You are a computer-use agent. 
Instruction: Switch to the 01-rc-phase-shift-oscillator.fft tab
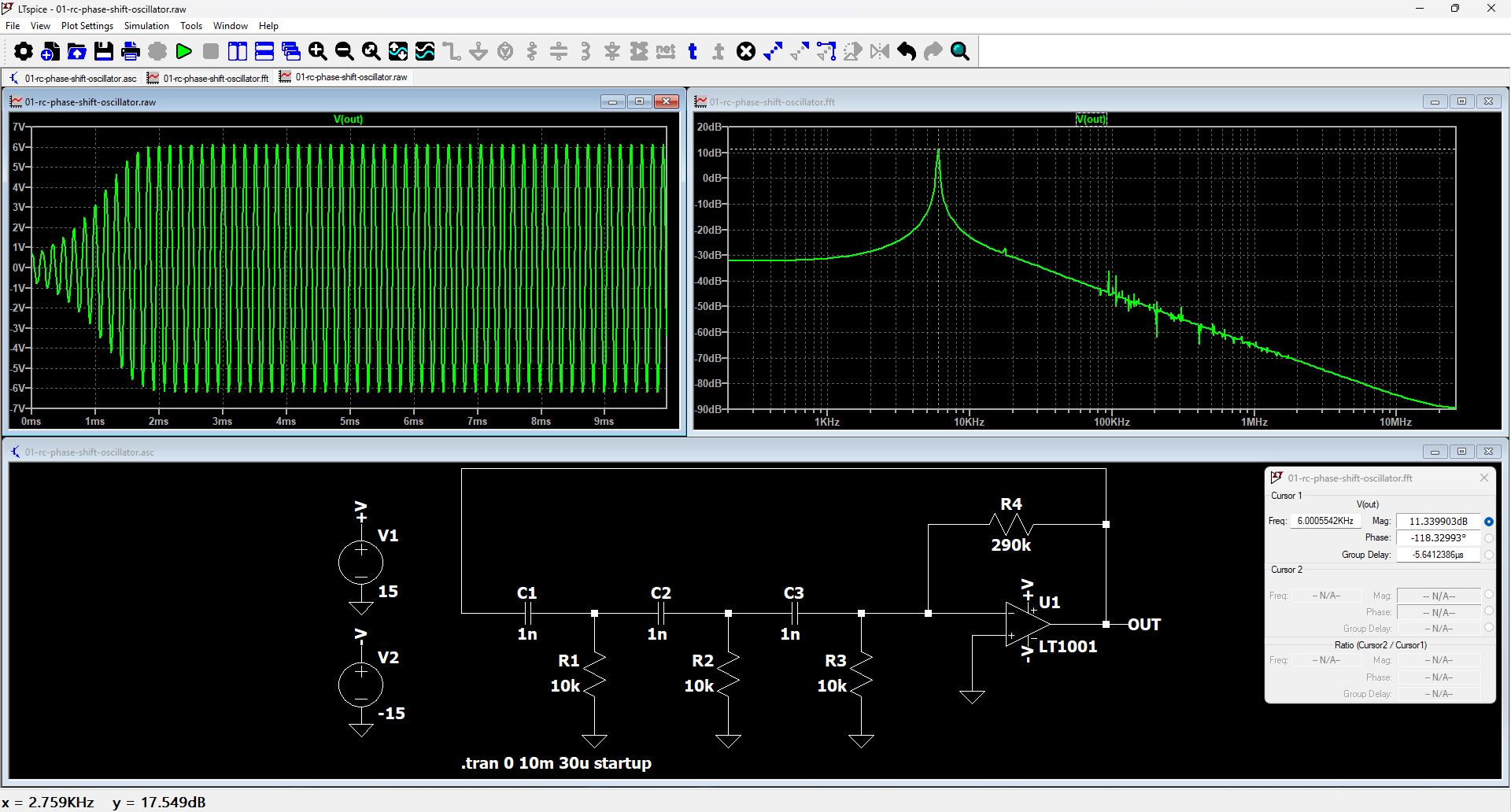pyautogui.click(x=209, y=78)
